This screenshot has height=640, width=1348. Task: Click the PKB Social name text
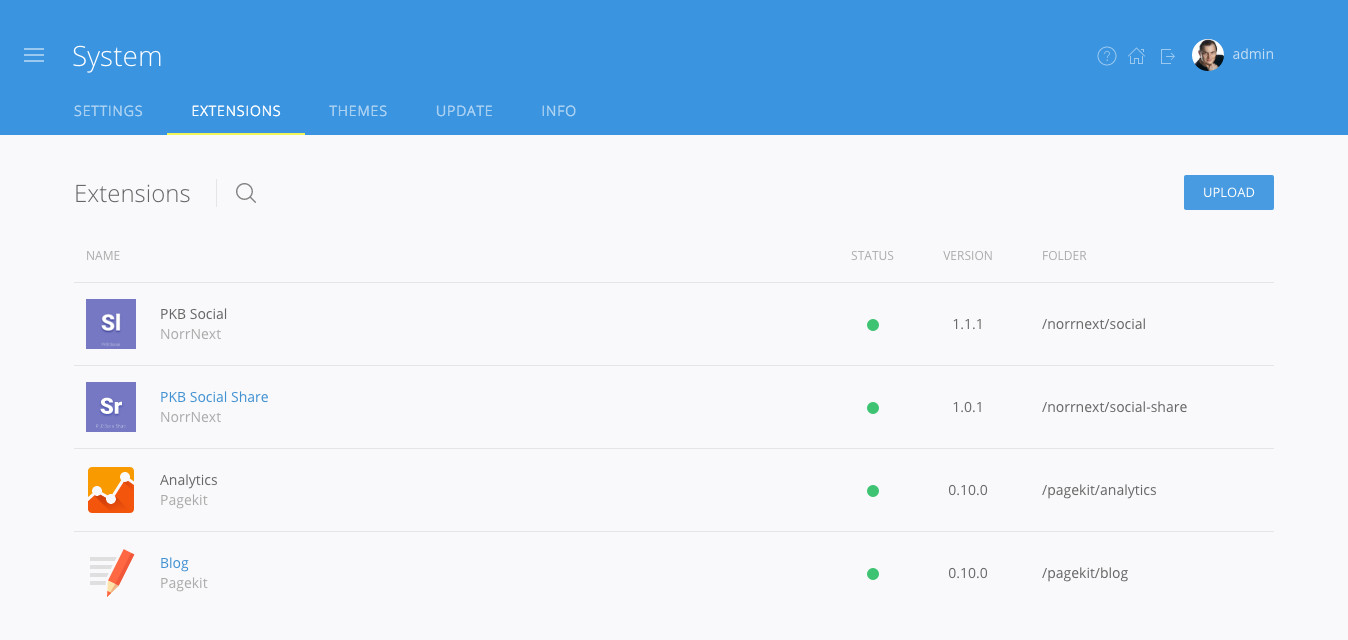pyautogui.click(x=194, y=314)
